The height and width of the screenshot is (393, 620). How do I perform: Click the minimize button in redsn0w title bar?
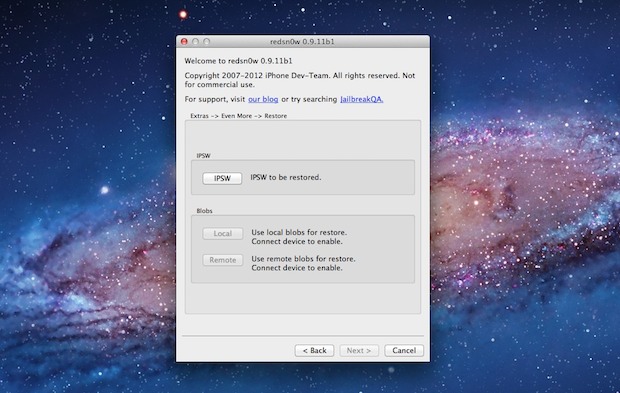coord(195,41)
